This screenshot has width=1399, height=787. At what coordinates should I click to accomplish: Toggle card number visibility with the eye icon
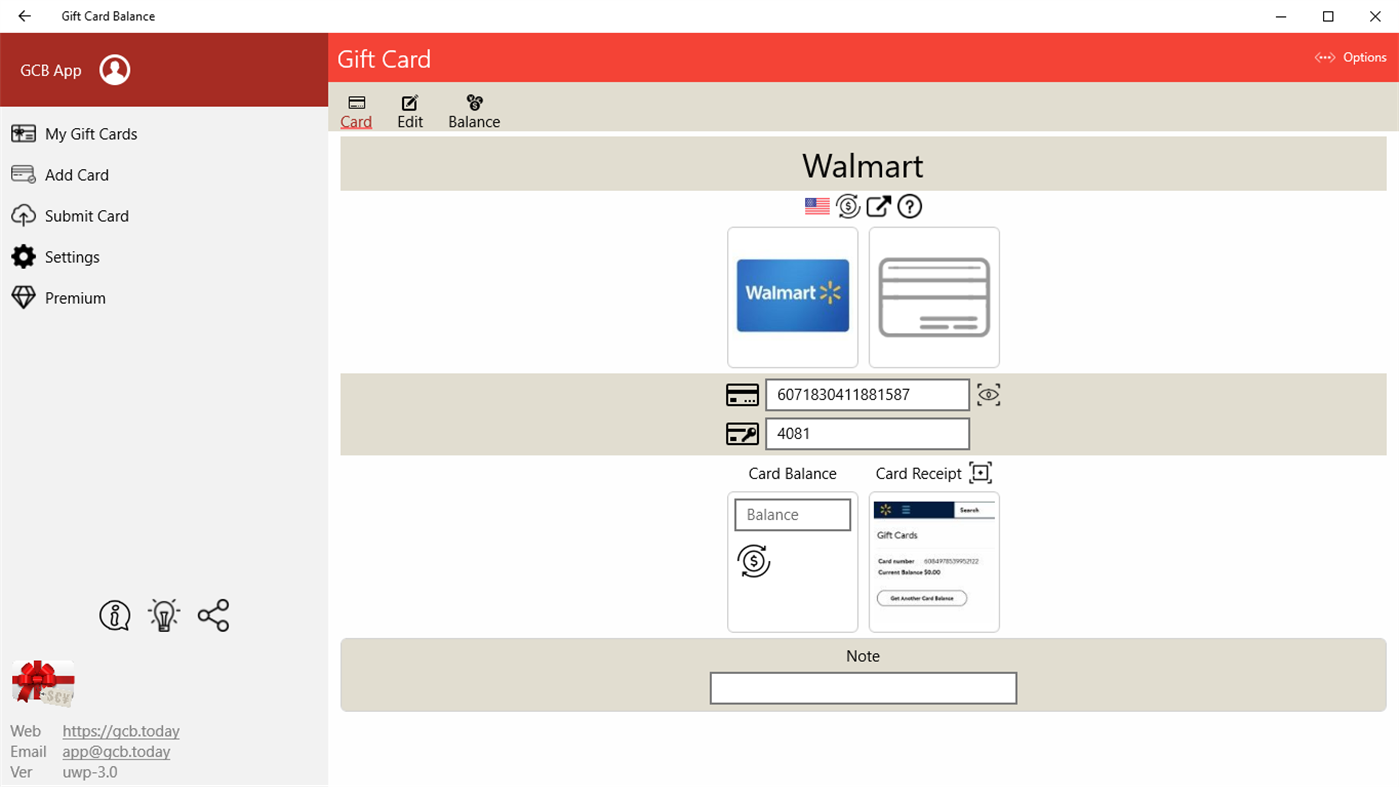coord(988,394)
